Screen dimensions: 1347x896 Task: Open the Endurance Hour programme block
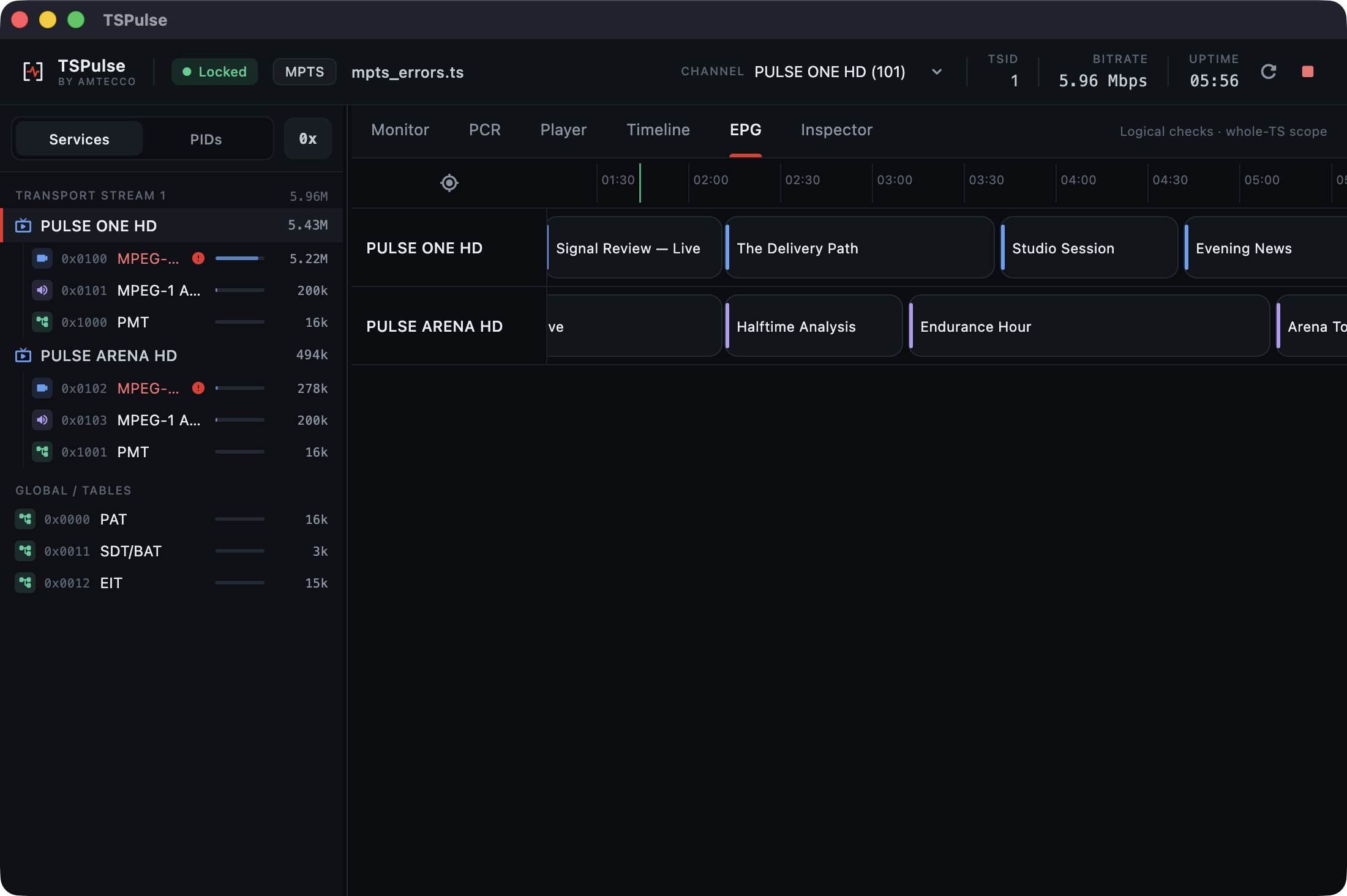click(1089, 326)
